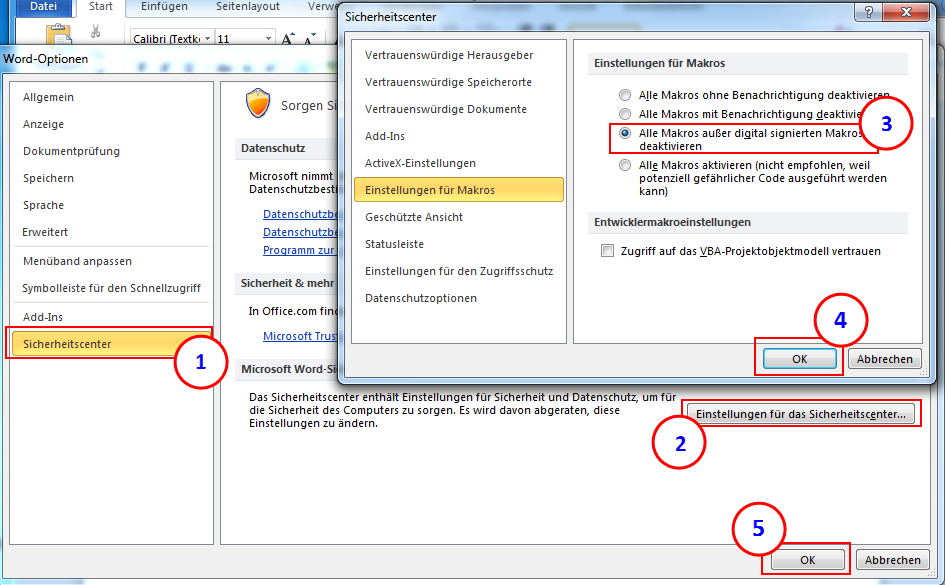Click Abbrechen in Word-Optionen
945x585 pixels.
(892, 560)
